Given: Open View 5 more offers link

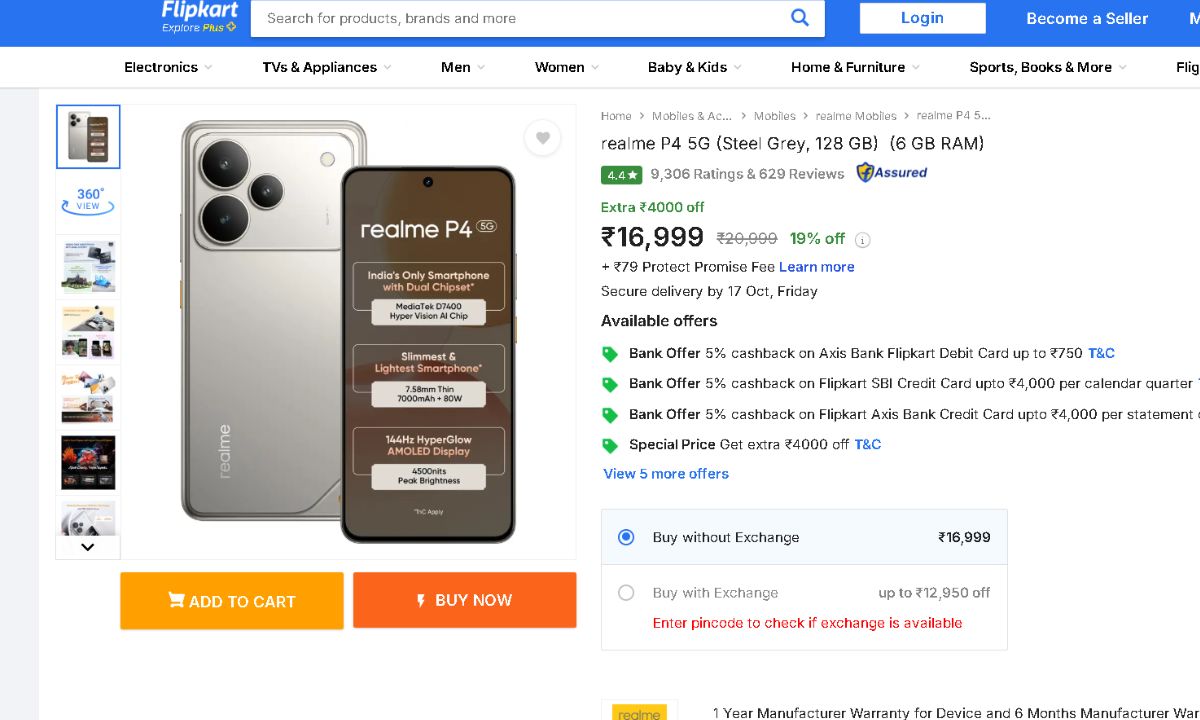Looking at the screenshot, I should coord(666,474).
